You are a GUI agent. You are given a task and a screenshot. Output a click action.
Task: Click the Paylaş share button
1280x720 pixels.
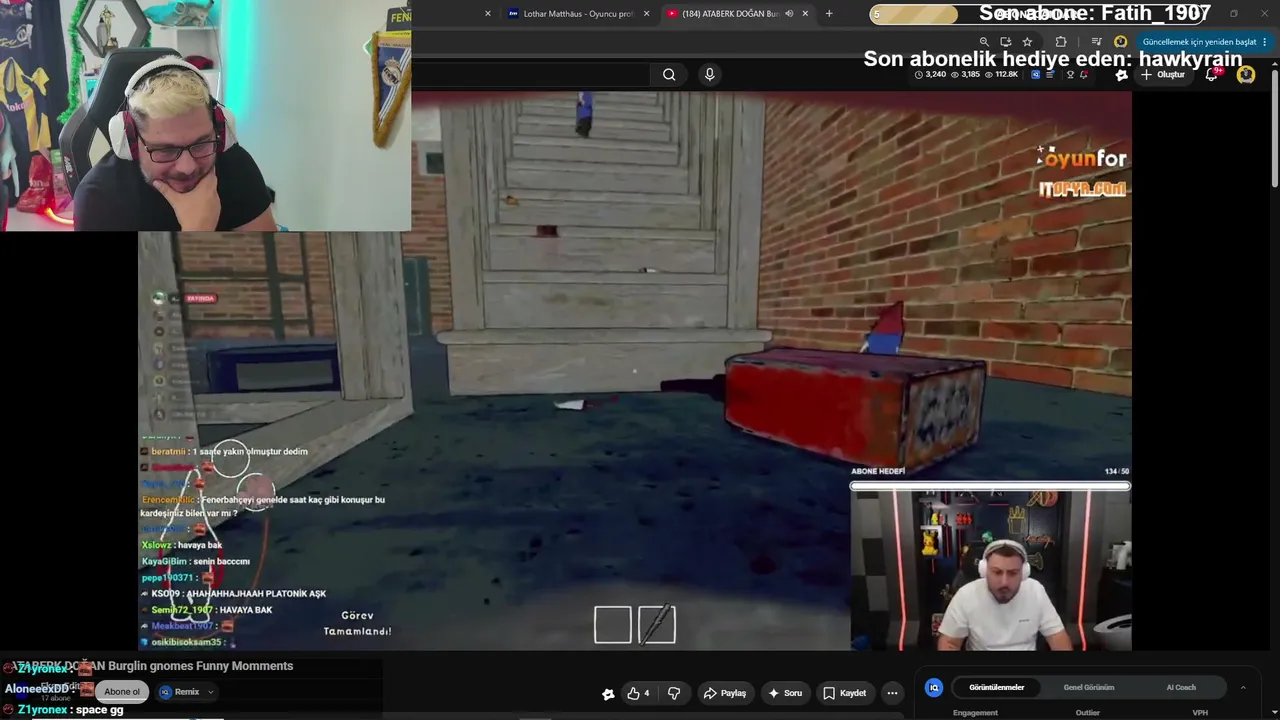[725, 693]
